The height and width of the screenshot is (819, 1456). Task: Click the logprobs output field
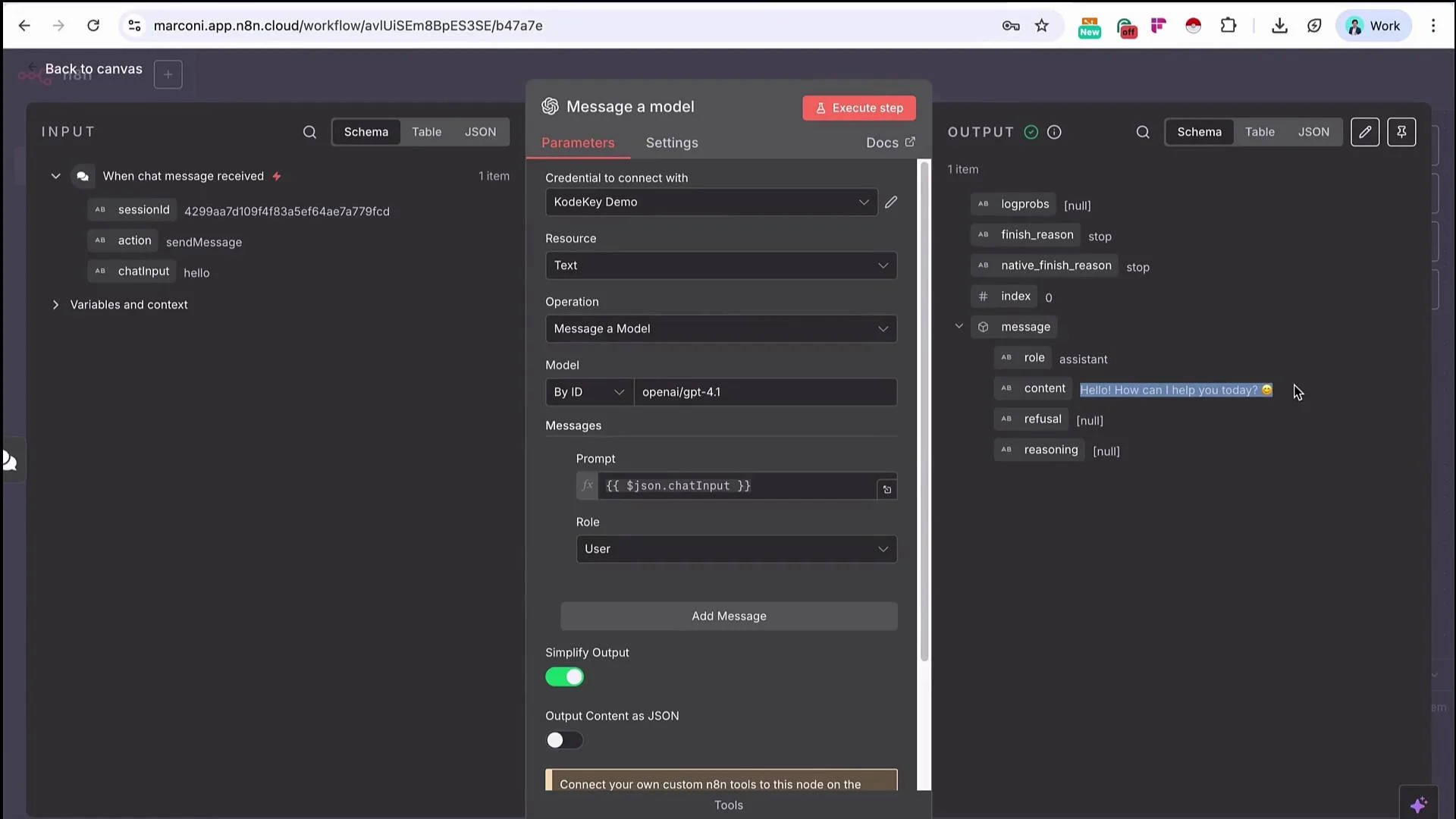click(x=1014, y=204)
